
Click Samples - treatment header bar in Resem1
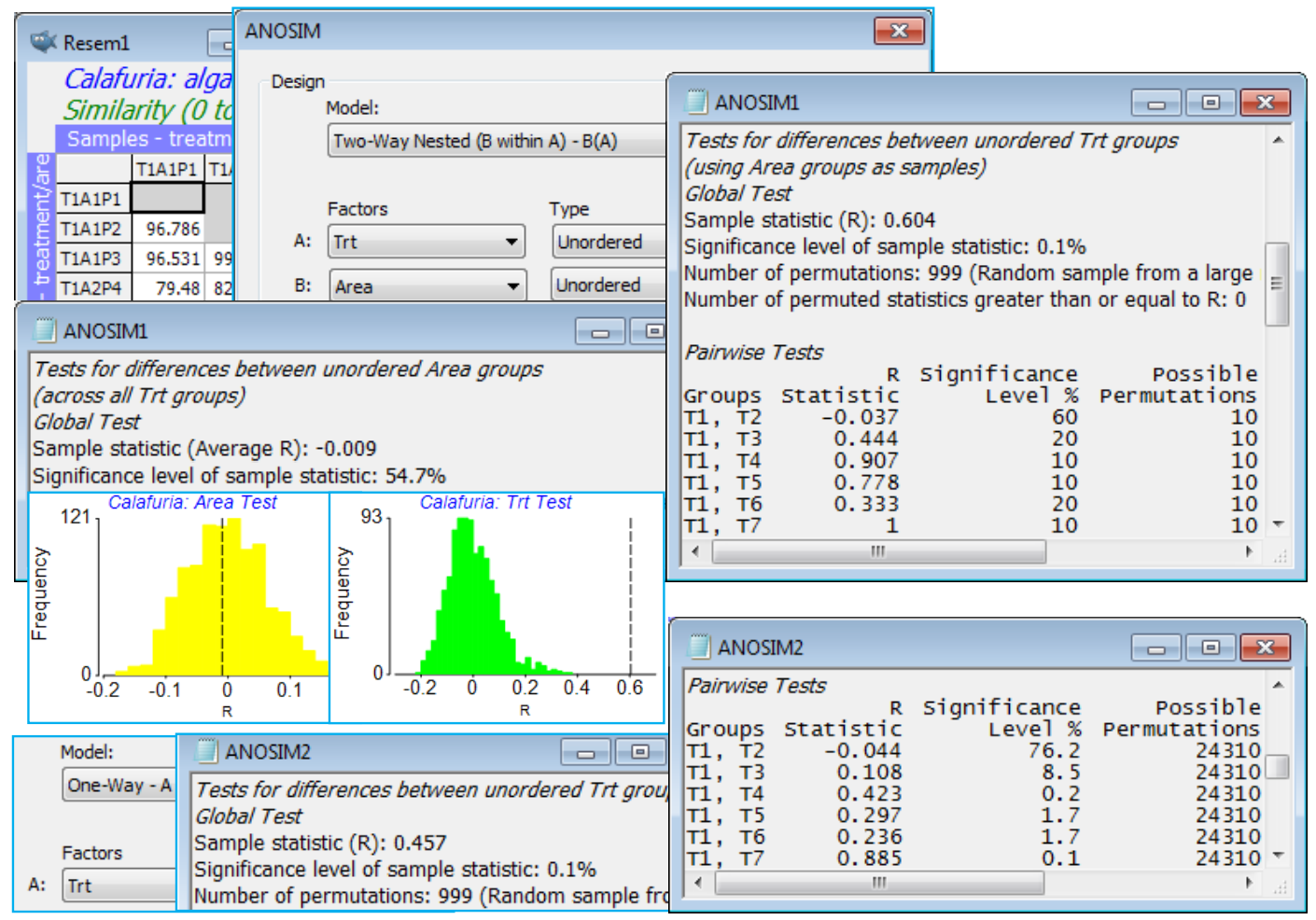[x=145, y=139]
